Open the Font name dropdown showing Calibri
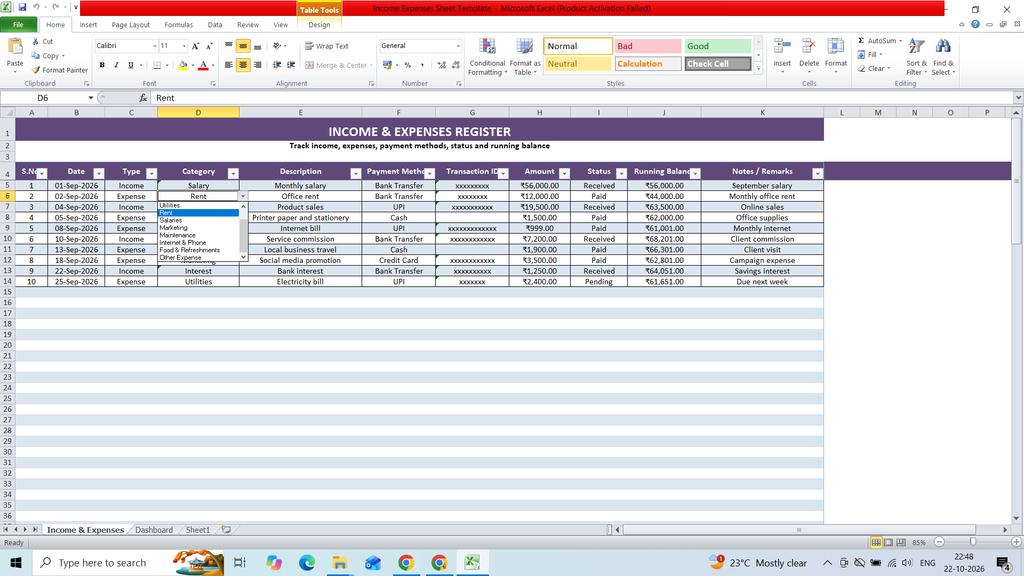Viewport: 1024px width, 576px height. click(x=155, y=46)
